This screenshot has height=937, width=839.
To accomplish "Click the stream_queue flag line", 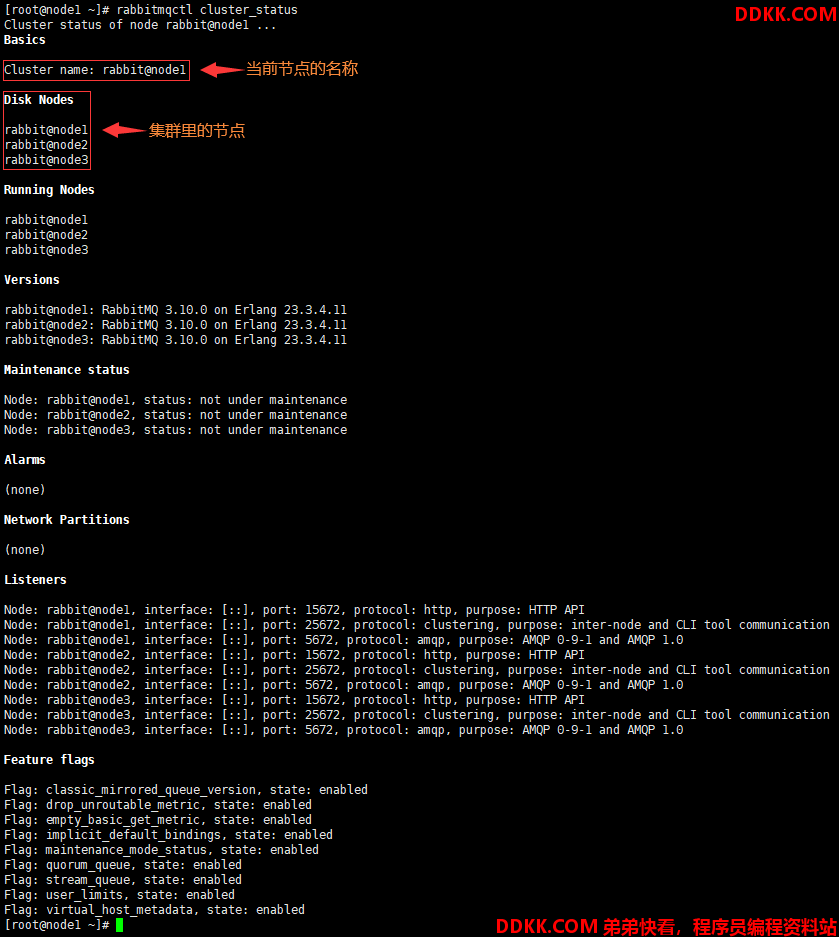I will (123, 880).
